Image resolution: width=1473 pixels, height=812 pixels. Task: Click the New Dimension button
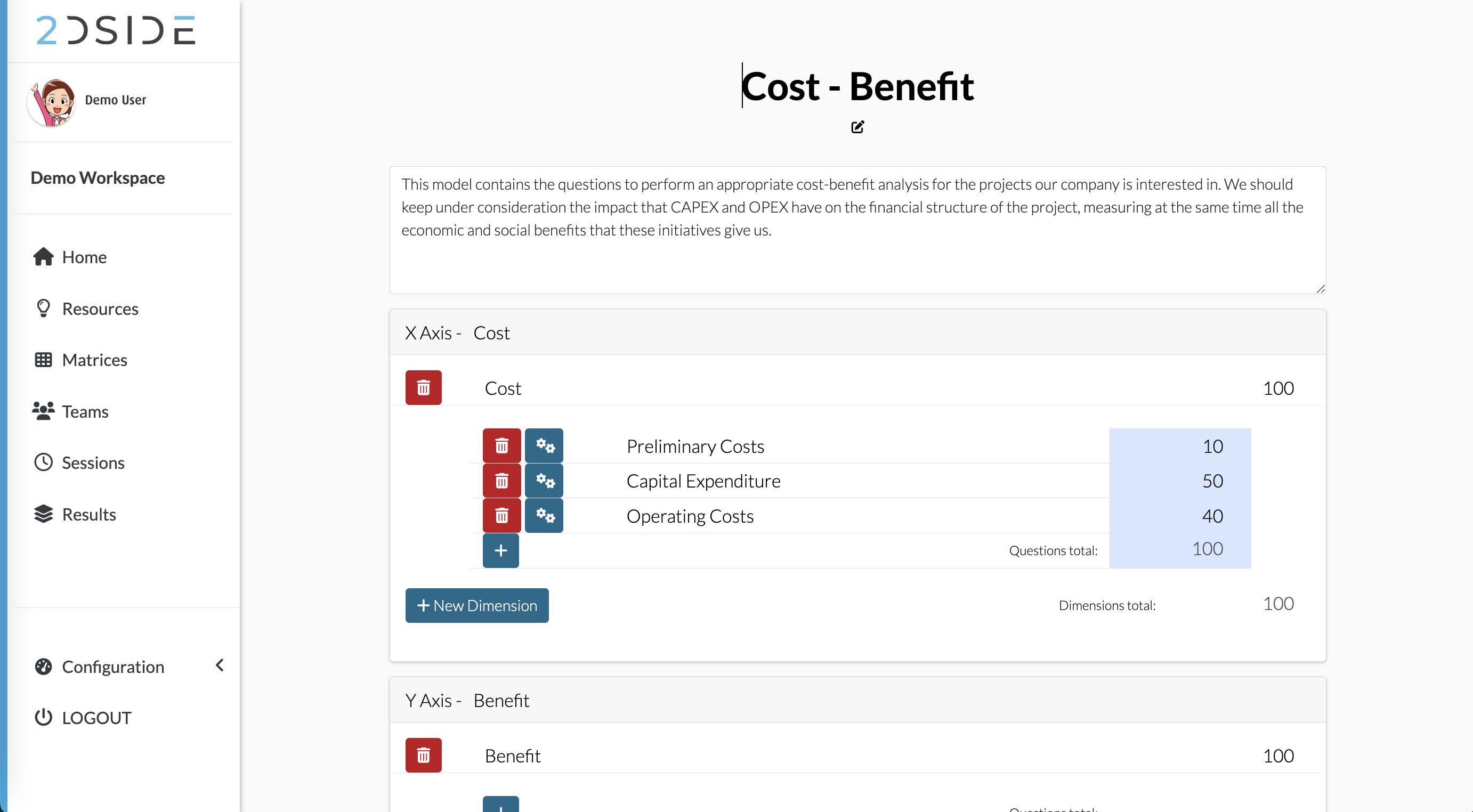(477, 606)
